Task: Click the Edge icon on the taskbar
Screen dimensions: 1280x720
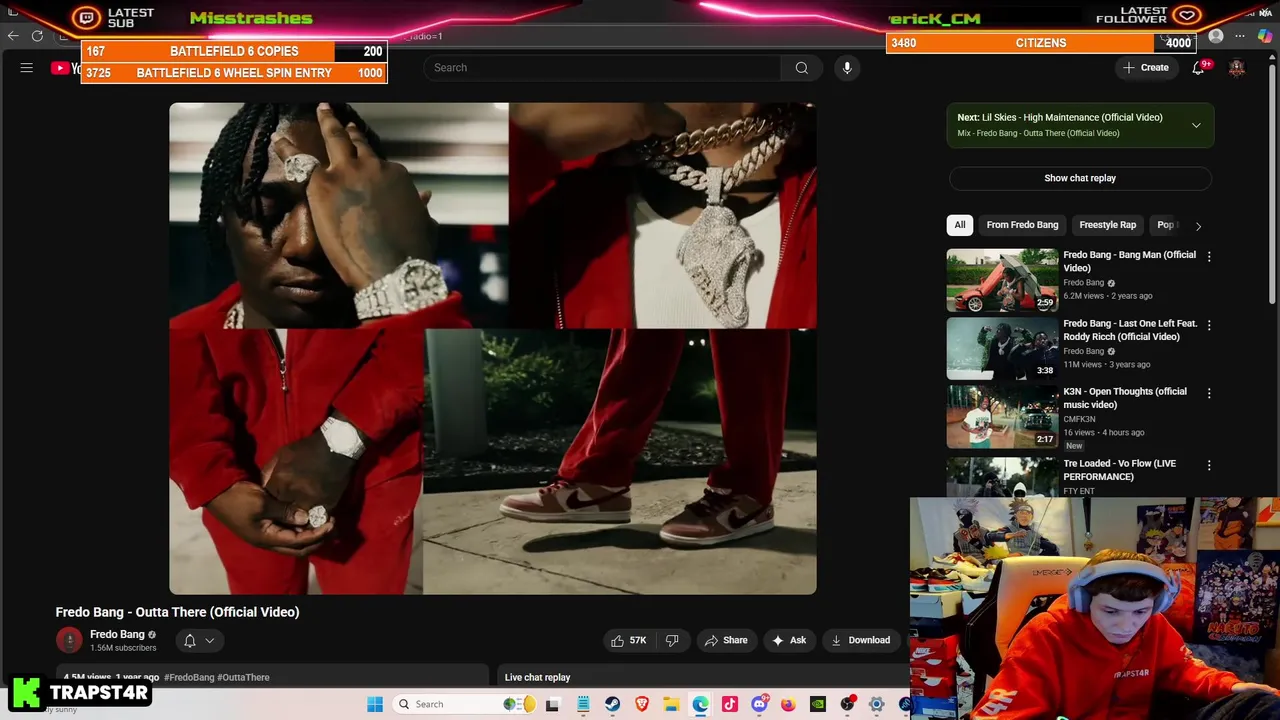Action: 700,704
